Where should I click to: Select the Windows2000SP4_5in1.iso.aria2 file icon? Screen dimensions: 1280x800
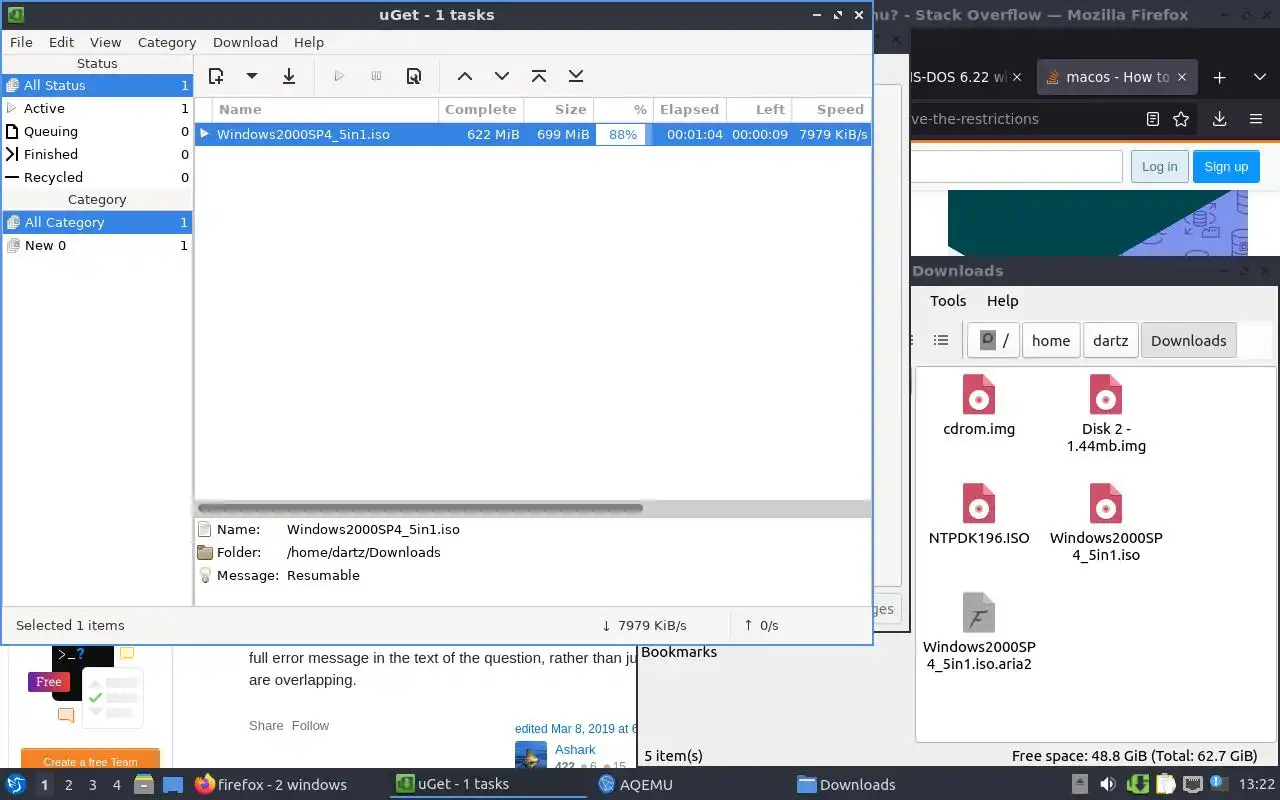(x=979, y=612)
